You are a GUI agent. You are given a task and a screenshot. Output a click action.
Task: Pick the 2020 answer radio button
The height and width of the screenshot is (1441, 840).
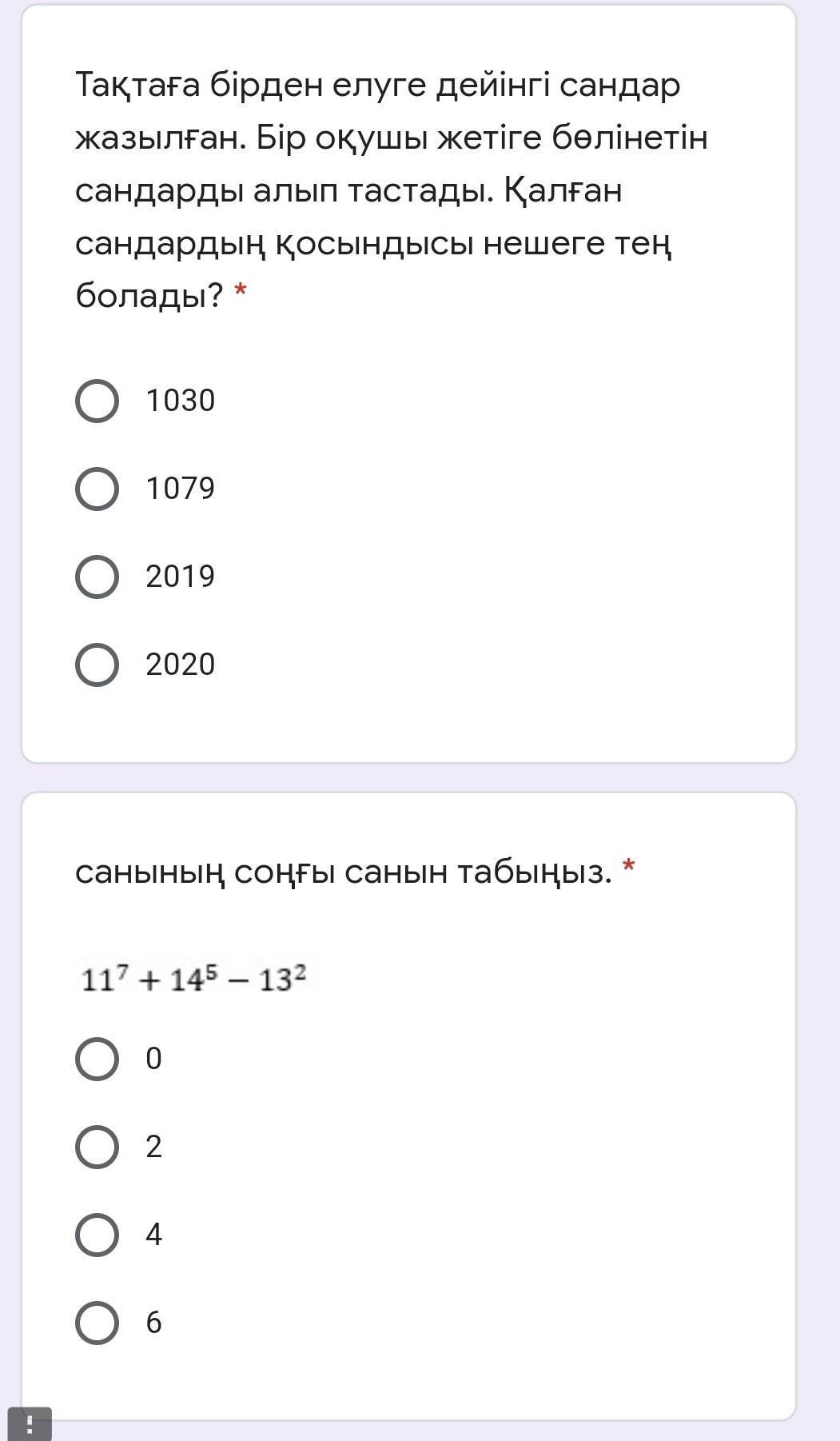pyautogui.click(x=98, y=665)
